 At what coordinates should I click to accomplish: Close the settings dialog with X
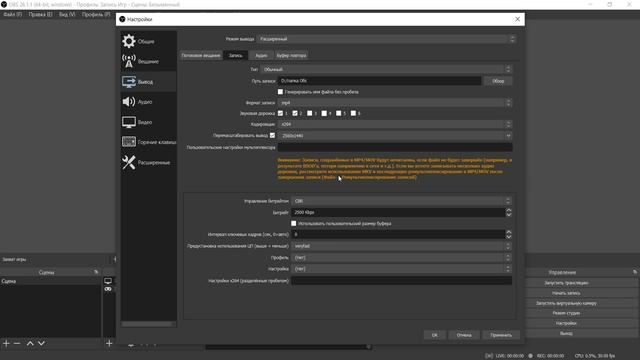coord(518,19)
